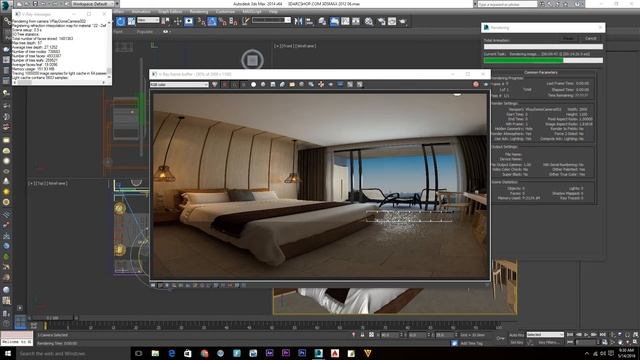Click the Render Production teapot icon
640x360 pixels.
click(403, 21)
